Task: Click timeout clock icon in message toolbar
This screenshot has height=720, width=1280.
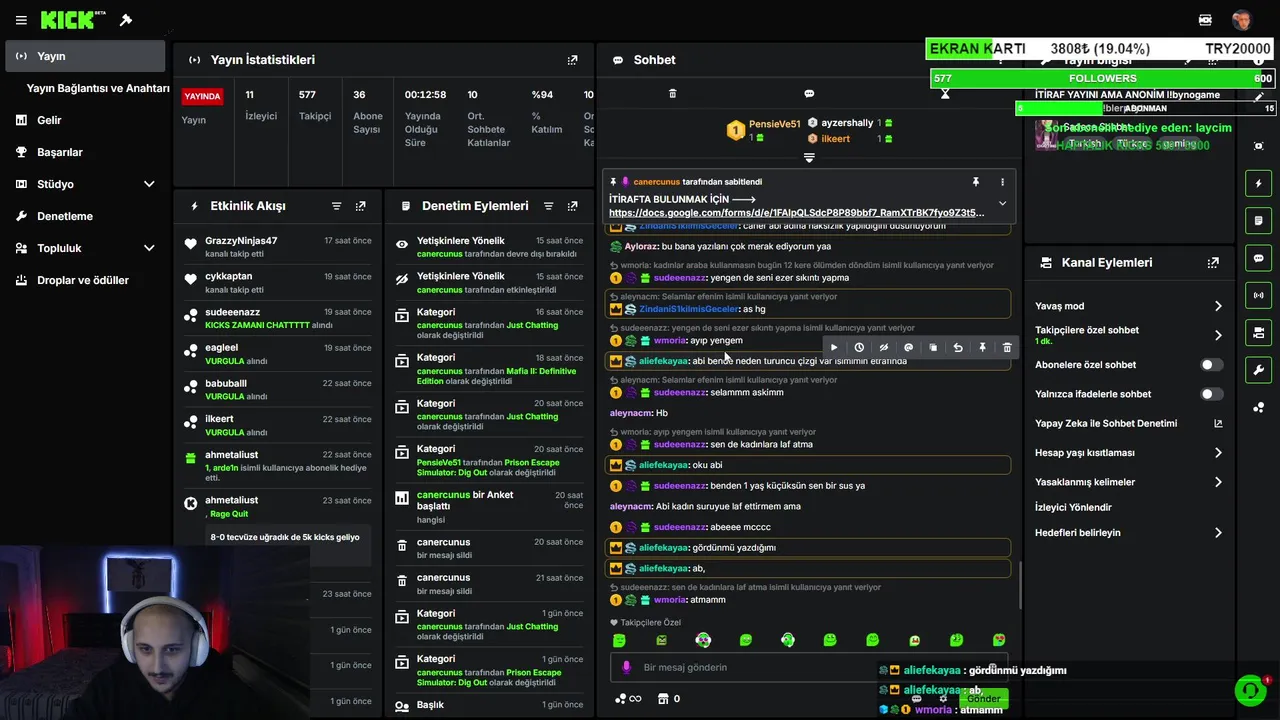Action: point(859,347)
